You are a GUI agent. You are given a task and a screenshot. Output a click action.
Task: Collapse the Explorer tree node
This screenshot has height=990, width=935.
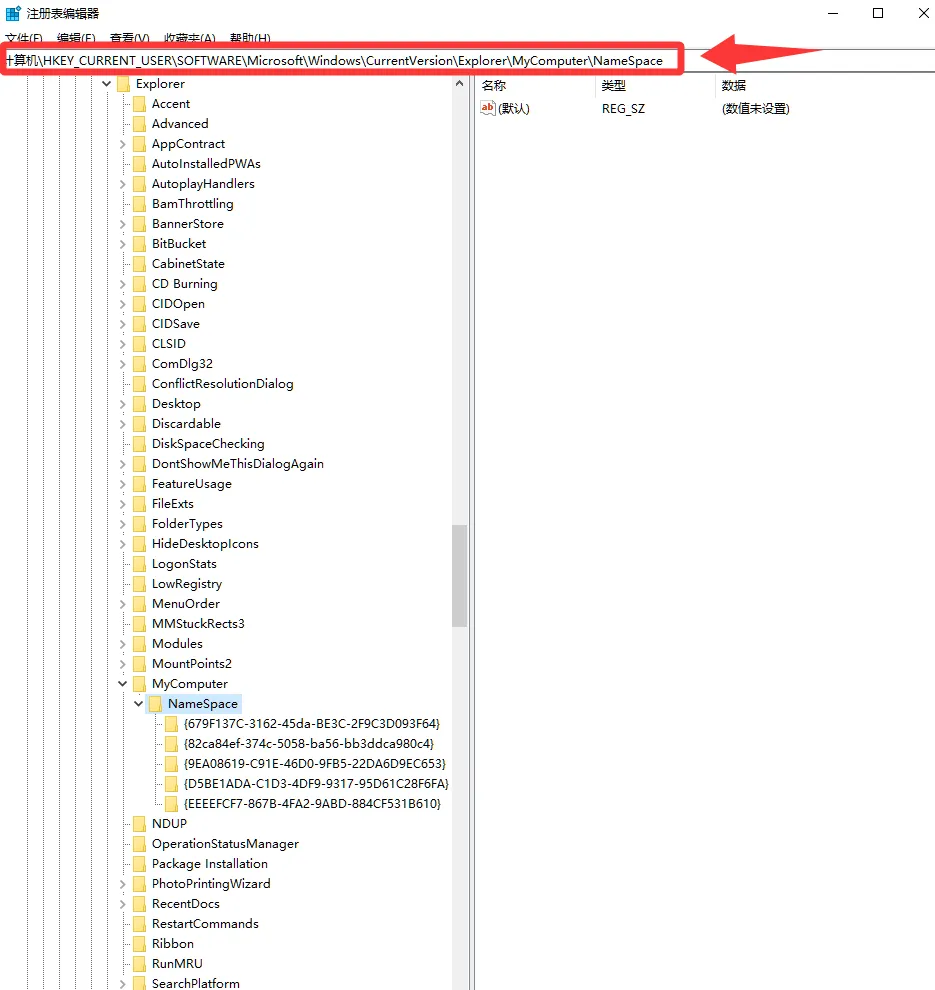pos(107,83)
